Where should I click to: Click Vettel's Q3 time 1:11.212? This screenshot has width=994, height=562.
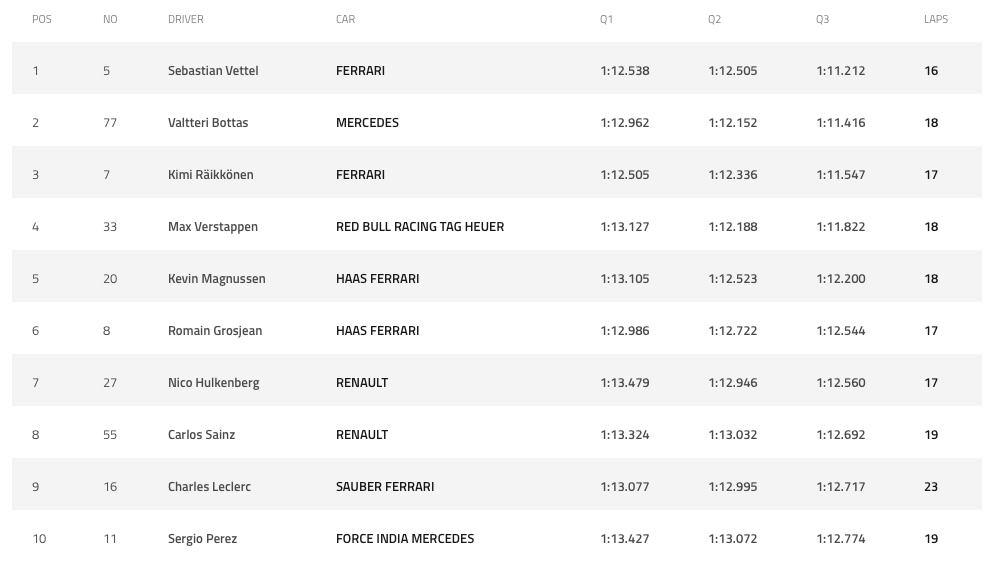(841, 71)
